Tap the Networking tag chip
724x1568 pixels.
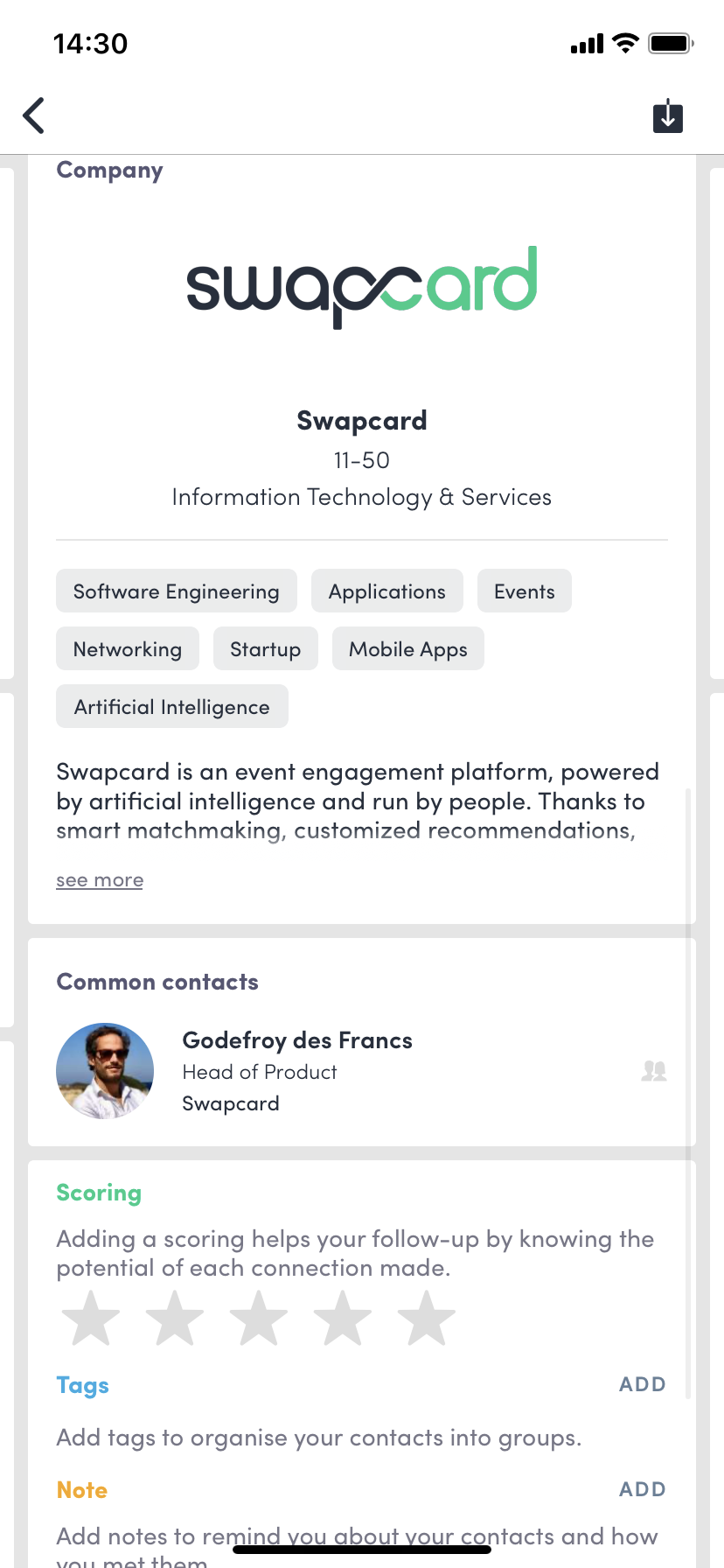tap(128, 649)
